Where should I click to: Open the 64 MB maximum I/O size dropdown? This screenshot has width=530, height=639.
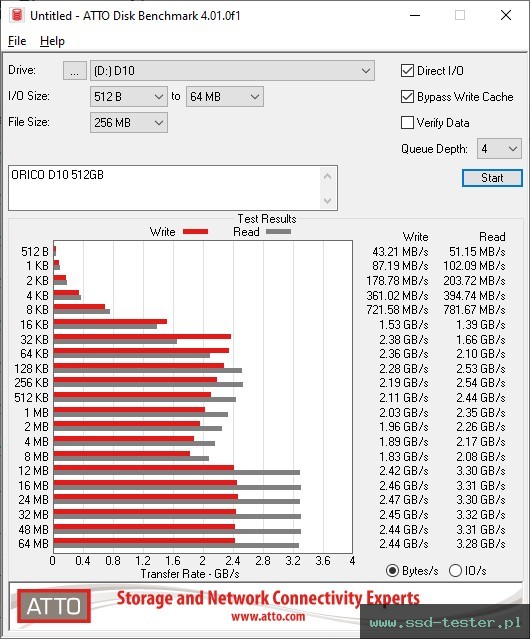tap(225, 97)
